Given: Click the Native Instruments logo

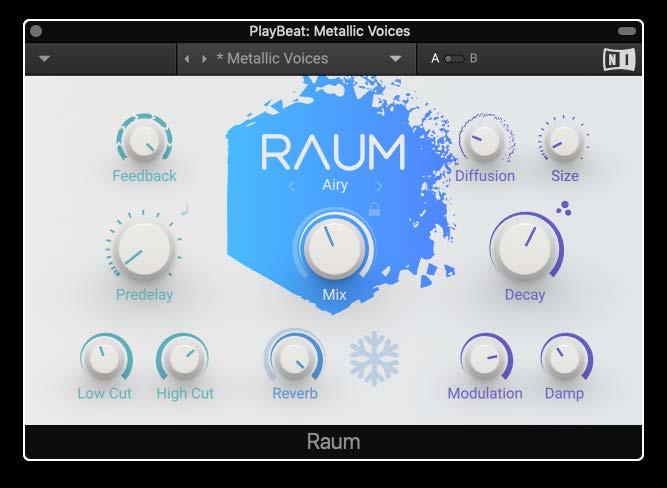Looking at the screenshot, I should (x=619, y=59).
